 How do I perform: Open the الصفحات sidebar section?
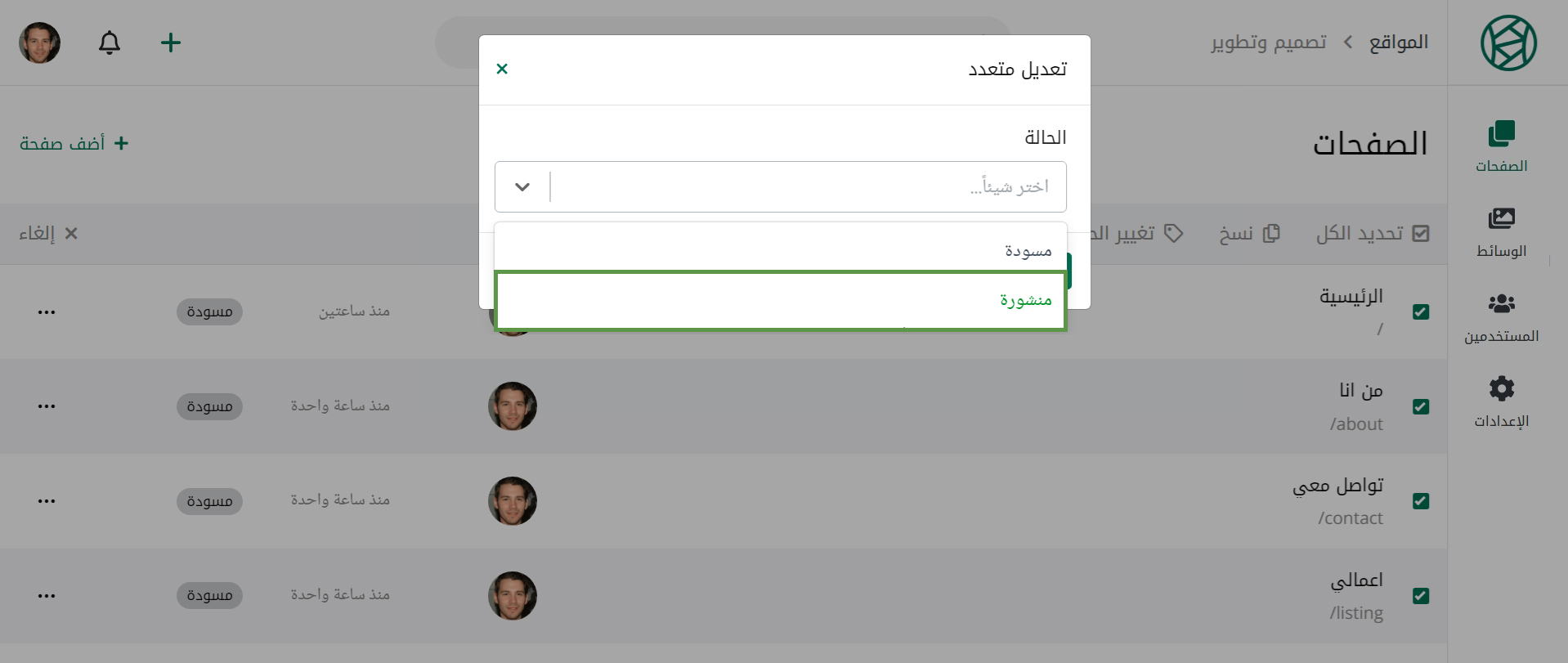(1501, 146)
